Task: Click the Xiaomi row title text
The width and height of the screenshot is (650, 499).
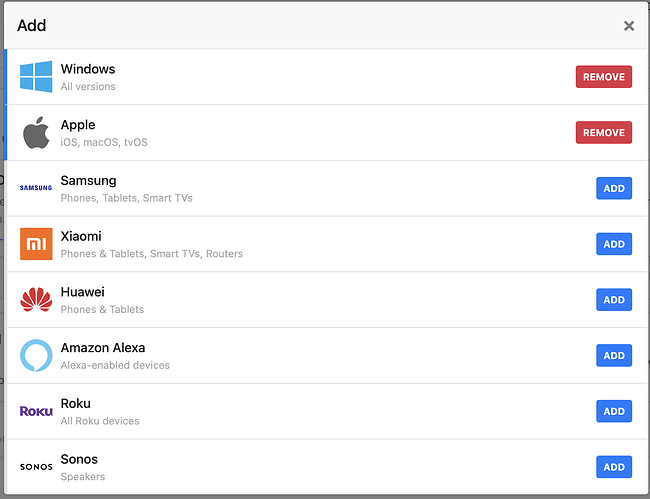Action: point(80,237)
